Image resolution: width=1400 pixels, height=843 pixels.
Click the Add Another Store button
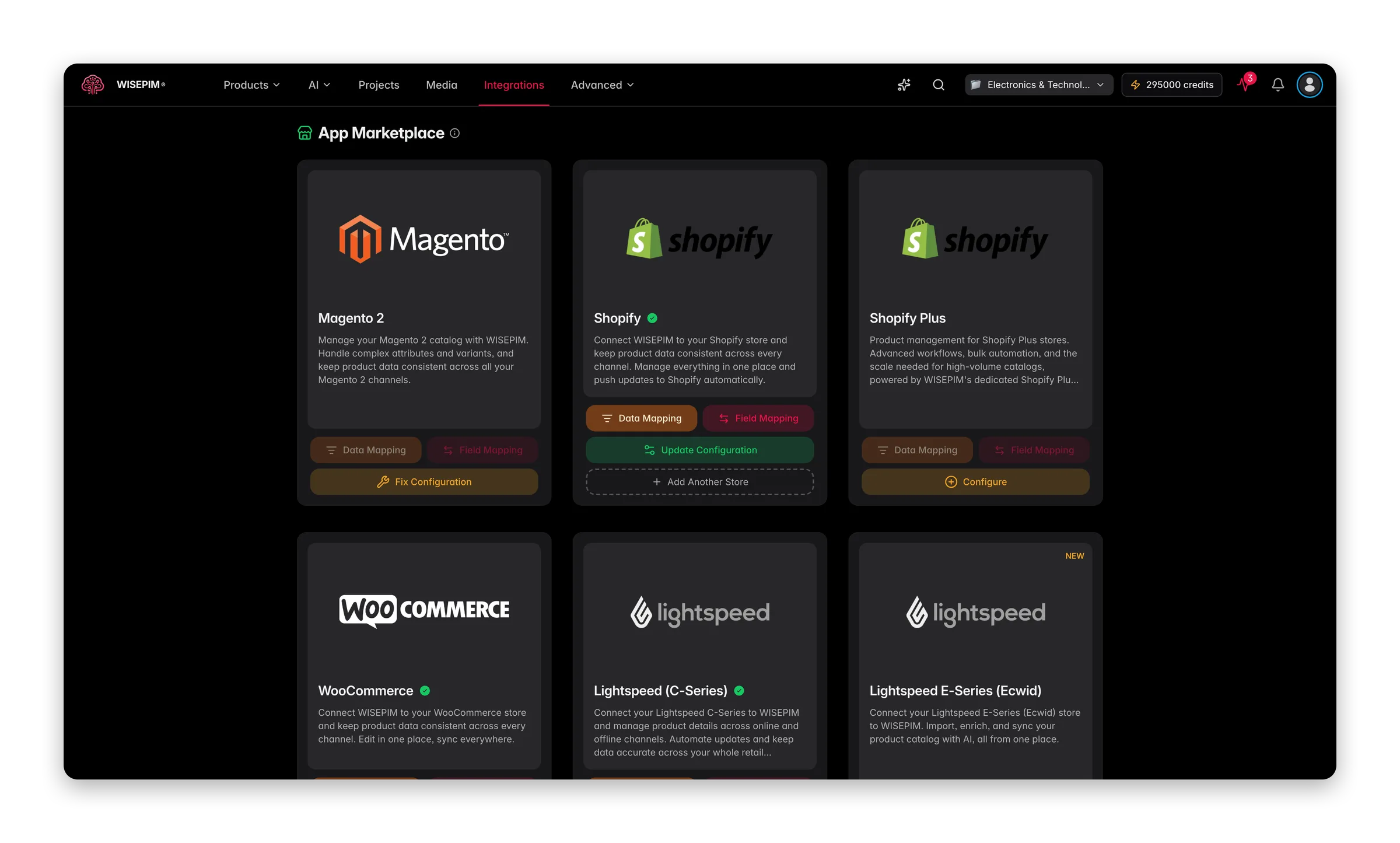(x=700, y=482)
